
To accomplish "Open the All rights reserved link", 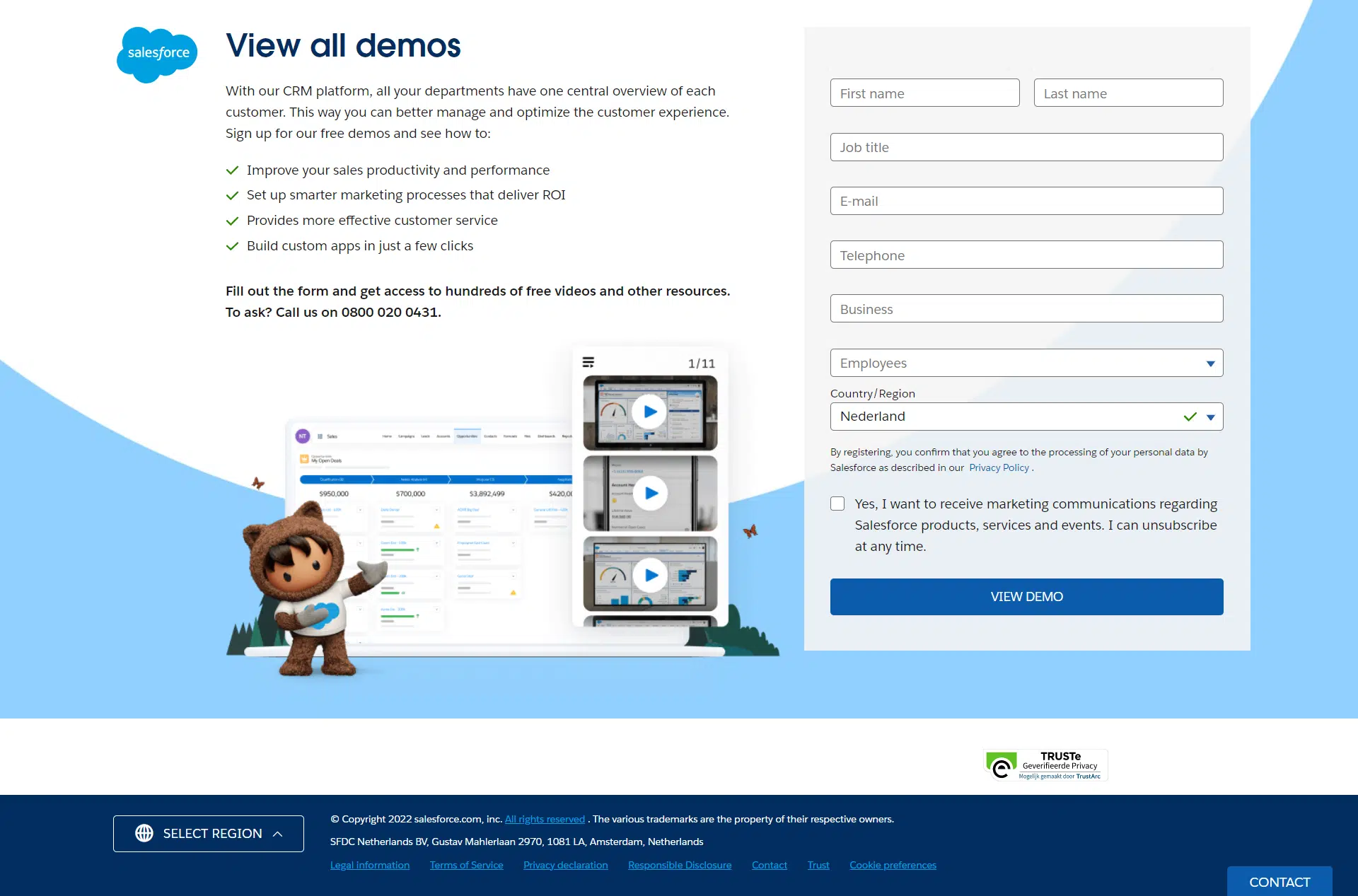I will 545,819.
